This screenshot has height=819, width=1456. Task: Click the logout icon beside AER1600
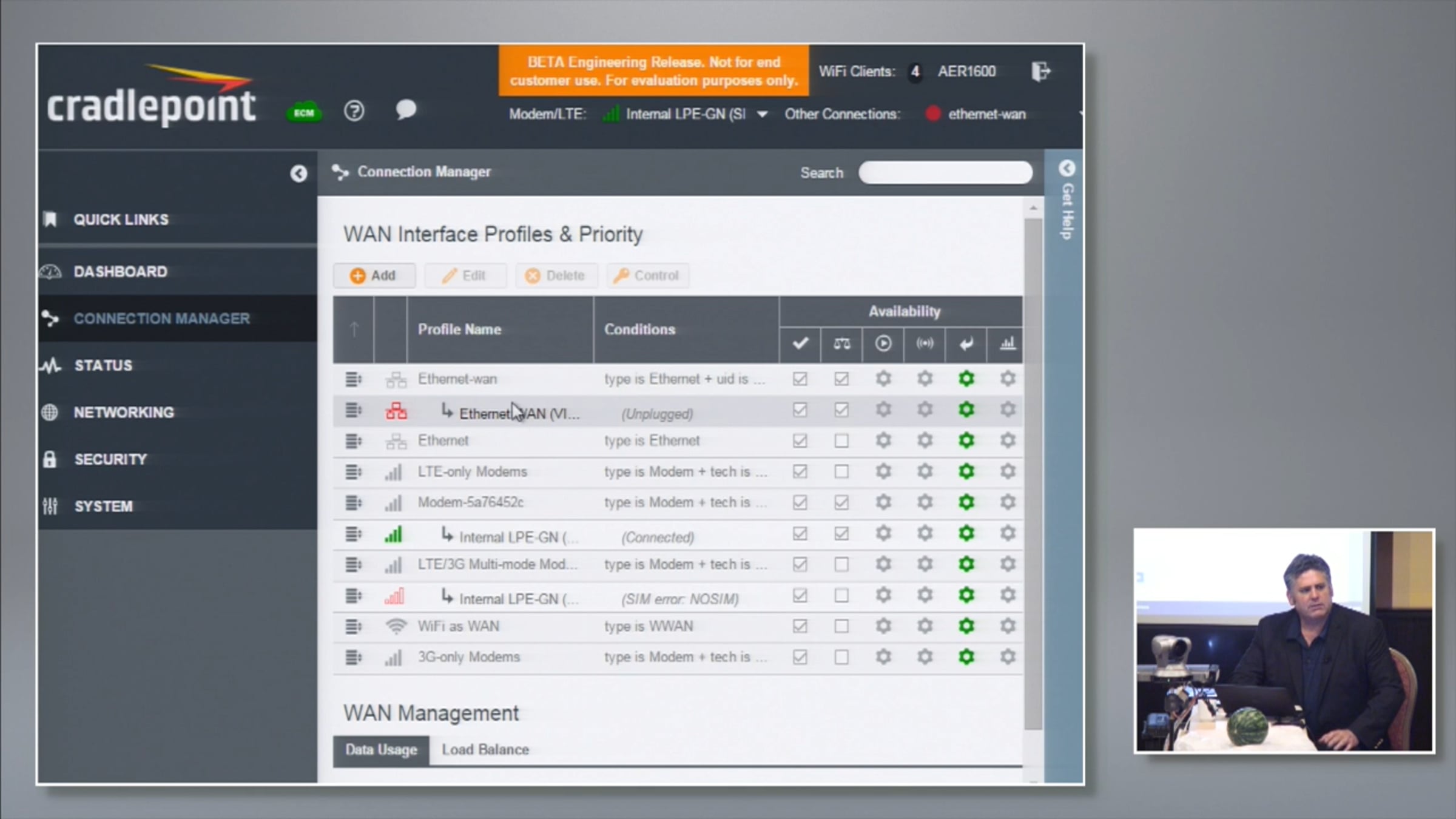click(x=1041, y=72)
